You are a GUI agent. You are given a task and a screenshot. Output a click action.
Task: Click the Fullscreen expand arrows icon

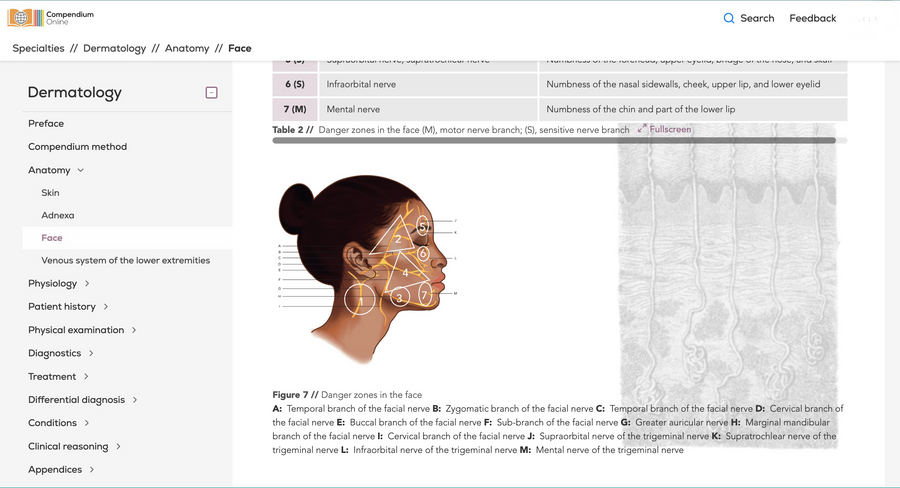pos(642,129)
